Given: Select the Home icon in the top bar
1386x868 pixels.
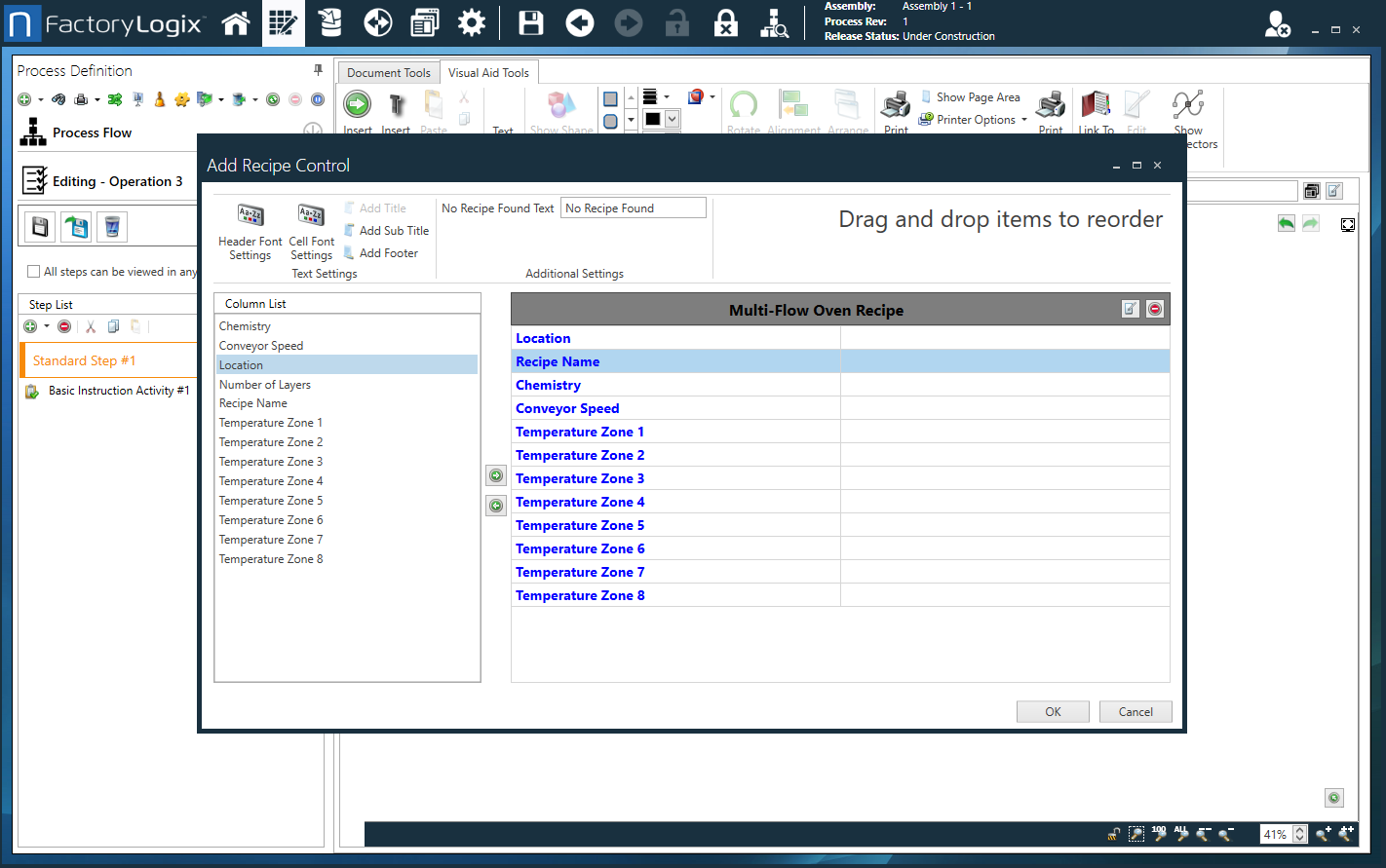Looking at the screenshot, I should click(236, 22).
